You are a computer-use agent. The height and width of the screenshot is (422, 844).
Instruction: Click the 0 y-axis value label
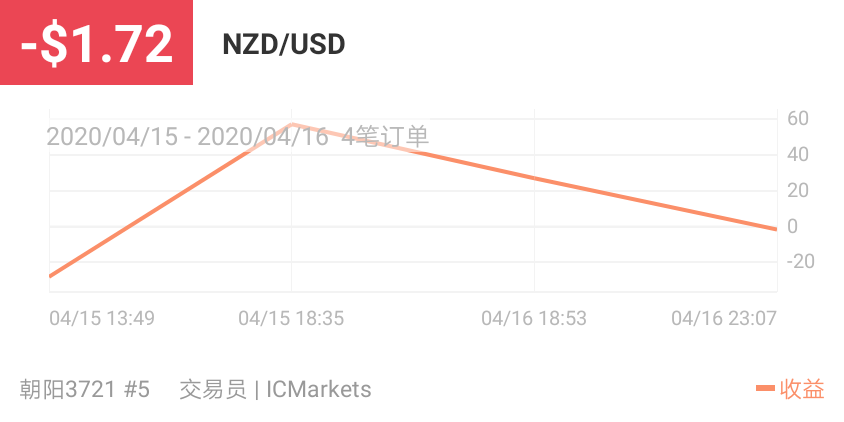(x=792, y=226)
